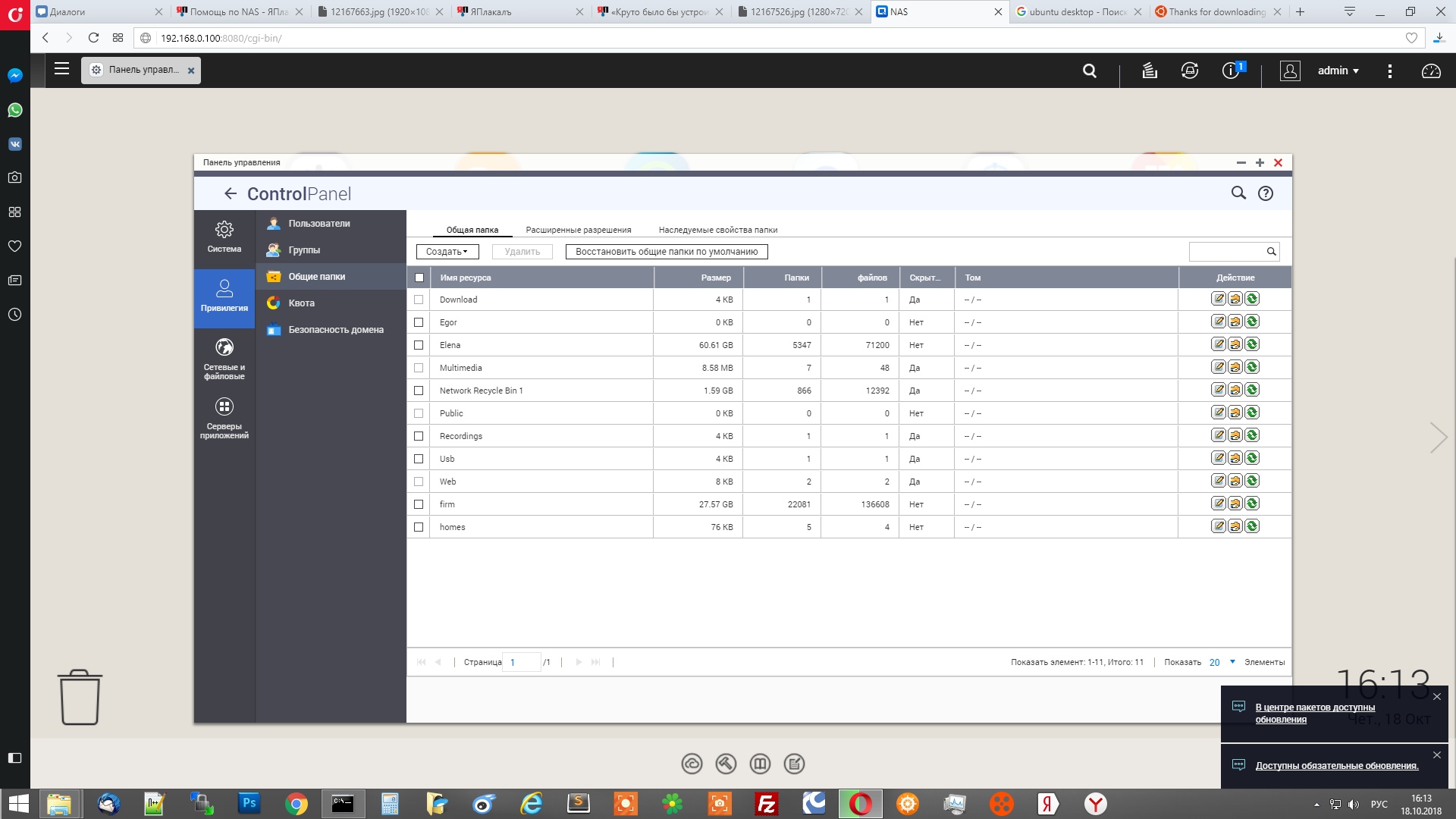This screenshot has width=1456, height=819.
Task: Click the top bar search magnifier
Action: click(1090, 71)
